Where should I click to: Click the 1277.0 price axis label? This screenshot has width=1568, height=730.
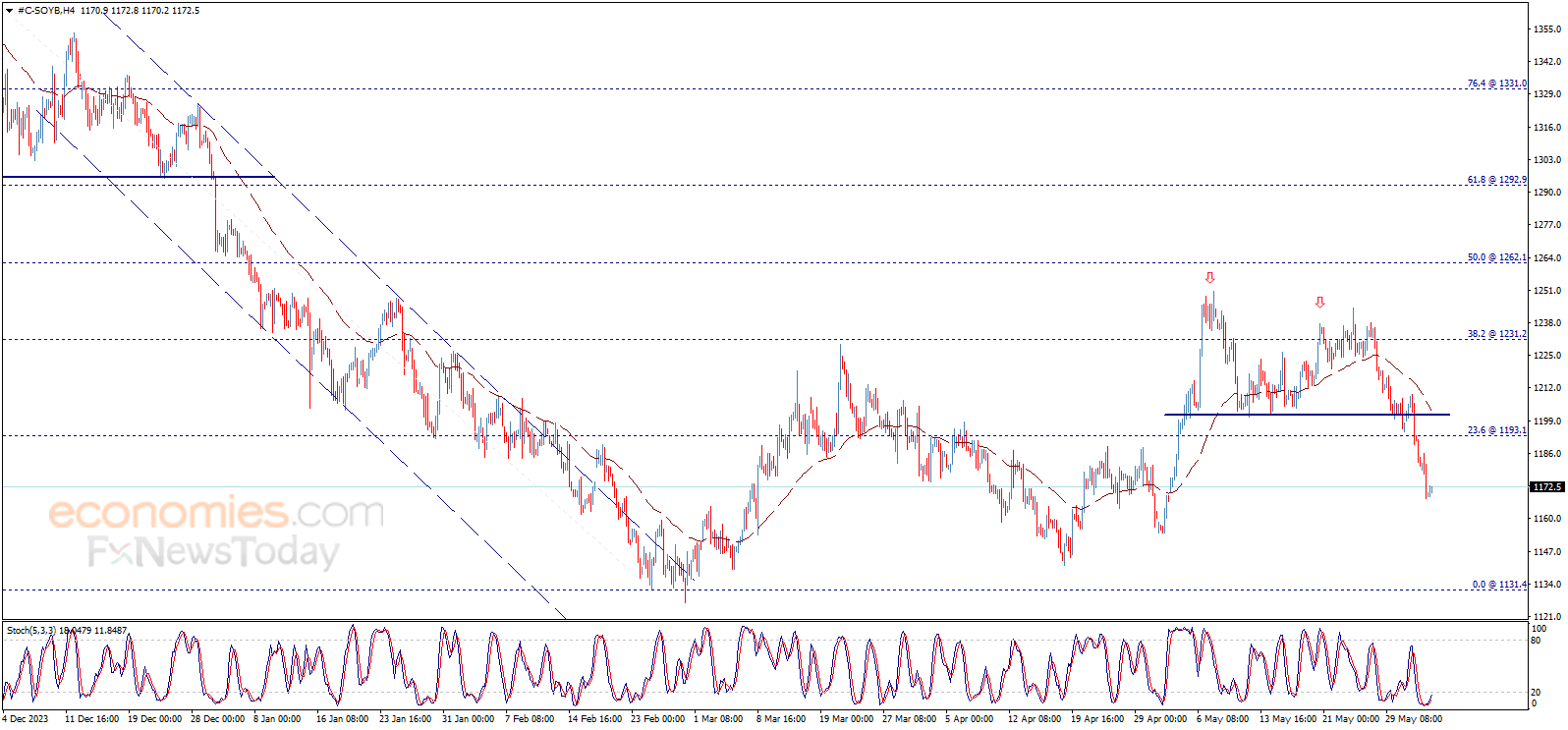click(1547, 225)
